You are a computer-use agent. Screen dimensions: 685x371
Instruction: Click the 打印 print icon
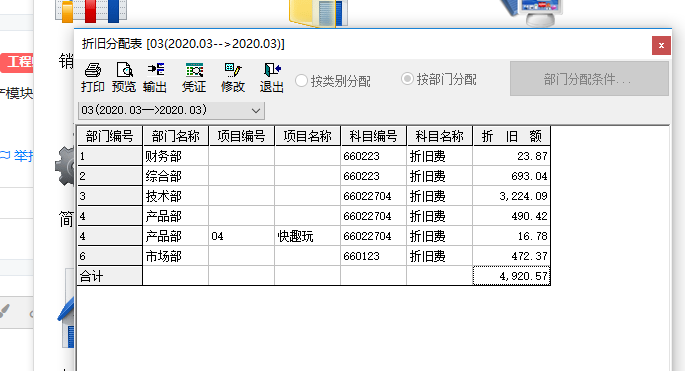click(93, 77)
